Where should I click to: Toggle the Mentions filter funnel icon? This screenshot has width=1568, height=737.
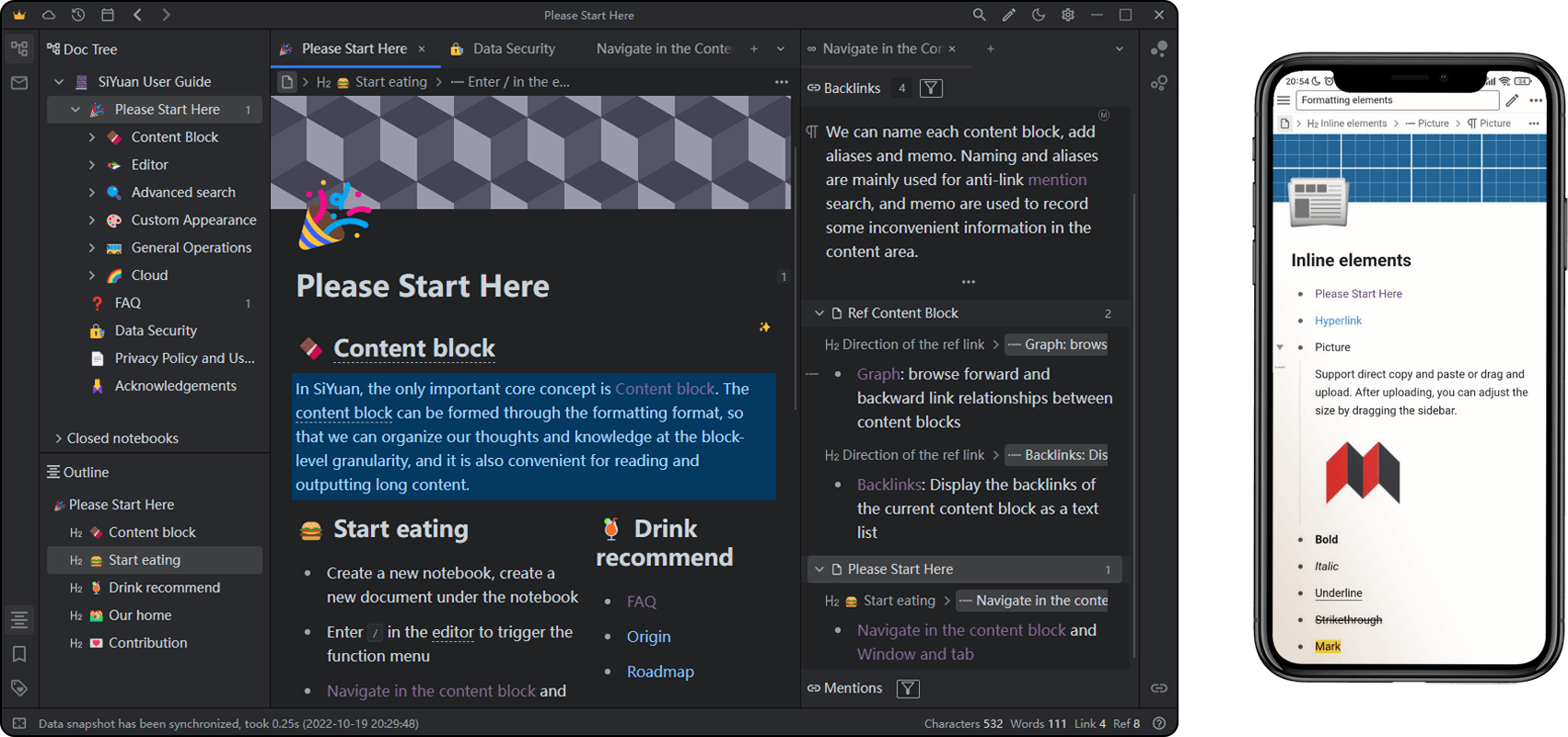click(908, 688)
